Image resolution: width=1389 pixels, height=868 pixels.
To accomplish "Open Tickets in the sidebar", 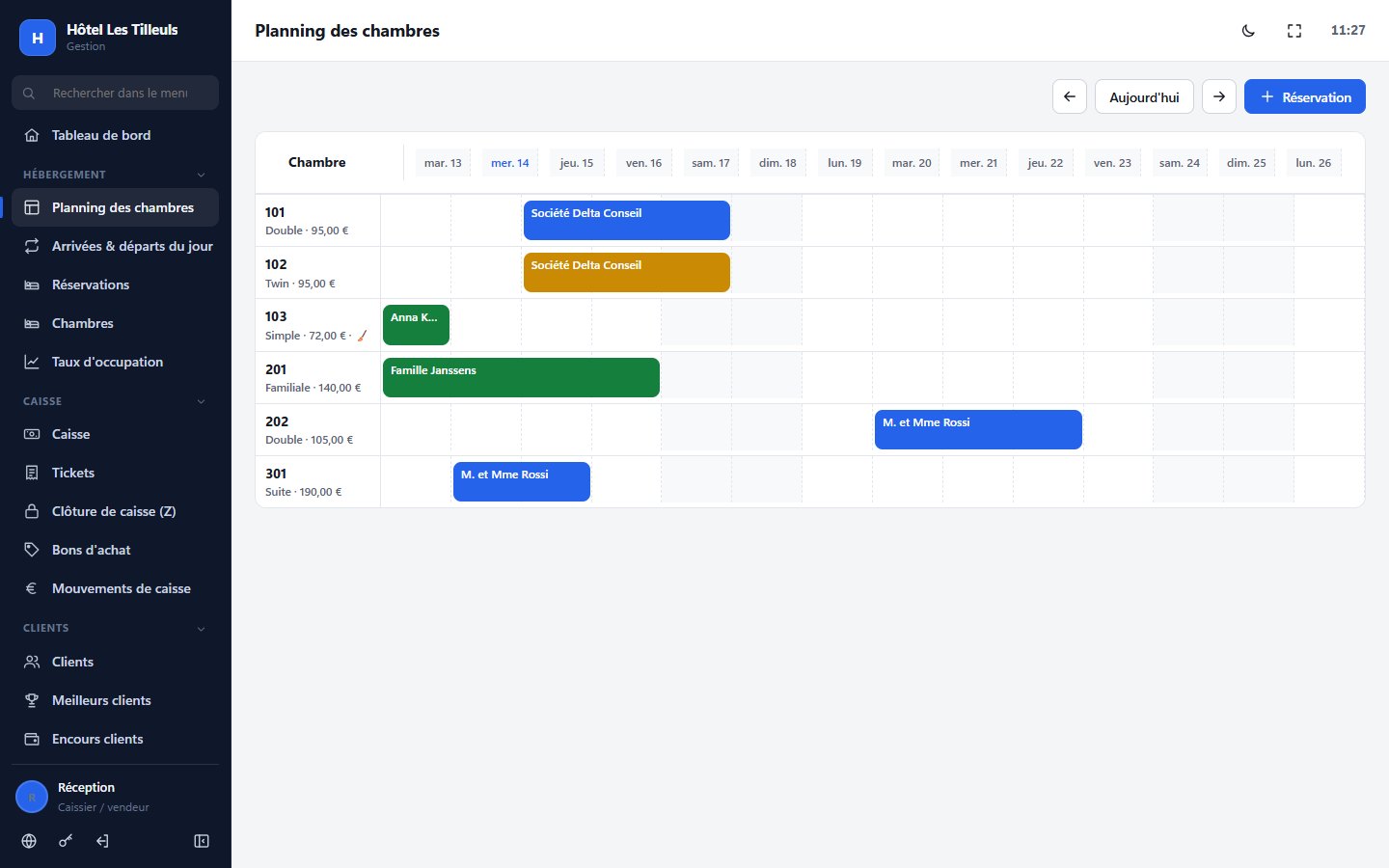I will tap(115, 473).
